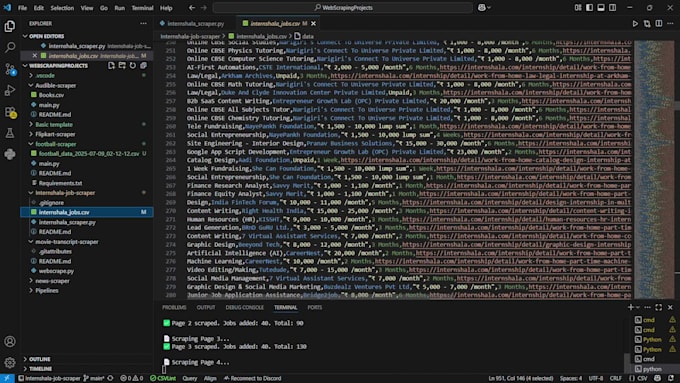Open Requirements.txt in football-scraper
The height and width of the screenshot is (383, 680).
[60, 183]
